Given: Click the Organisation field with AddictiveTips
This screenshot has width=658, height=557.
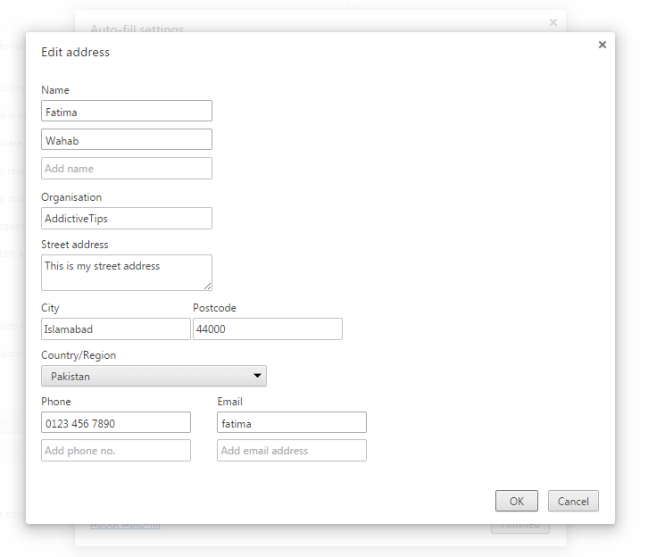Looking at the screenshot, I should pyautogui.click(x=127, y=218).
